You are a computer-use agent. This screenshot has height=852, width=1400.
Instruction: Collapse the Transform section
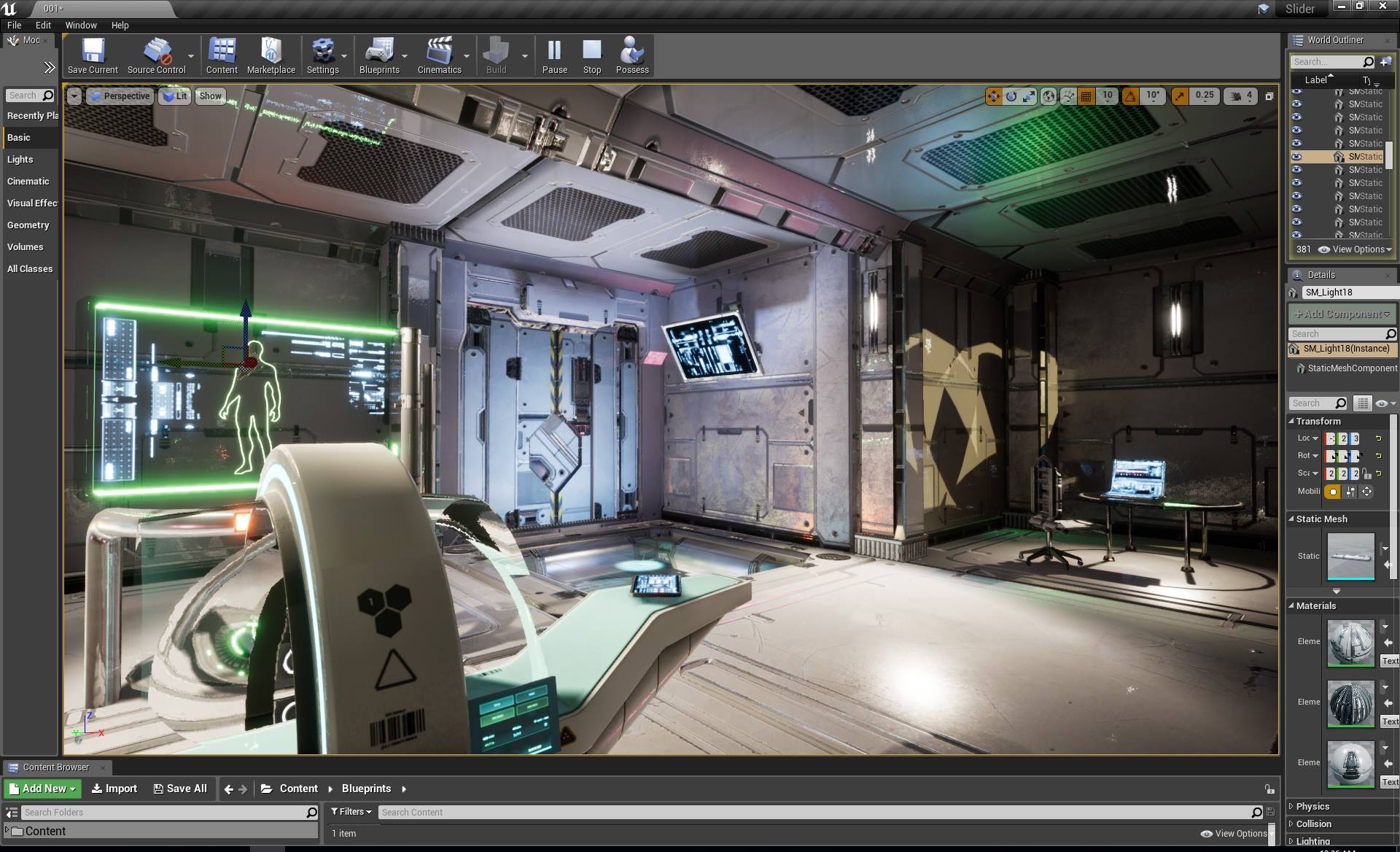click(x=1291, y=421)
